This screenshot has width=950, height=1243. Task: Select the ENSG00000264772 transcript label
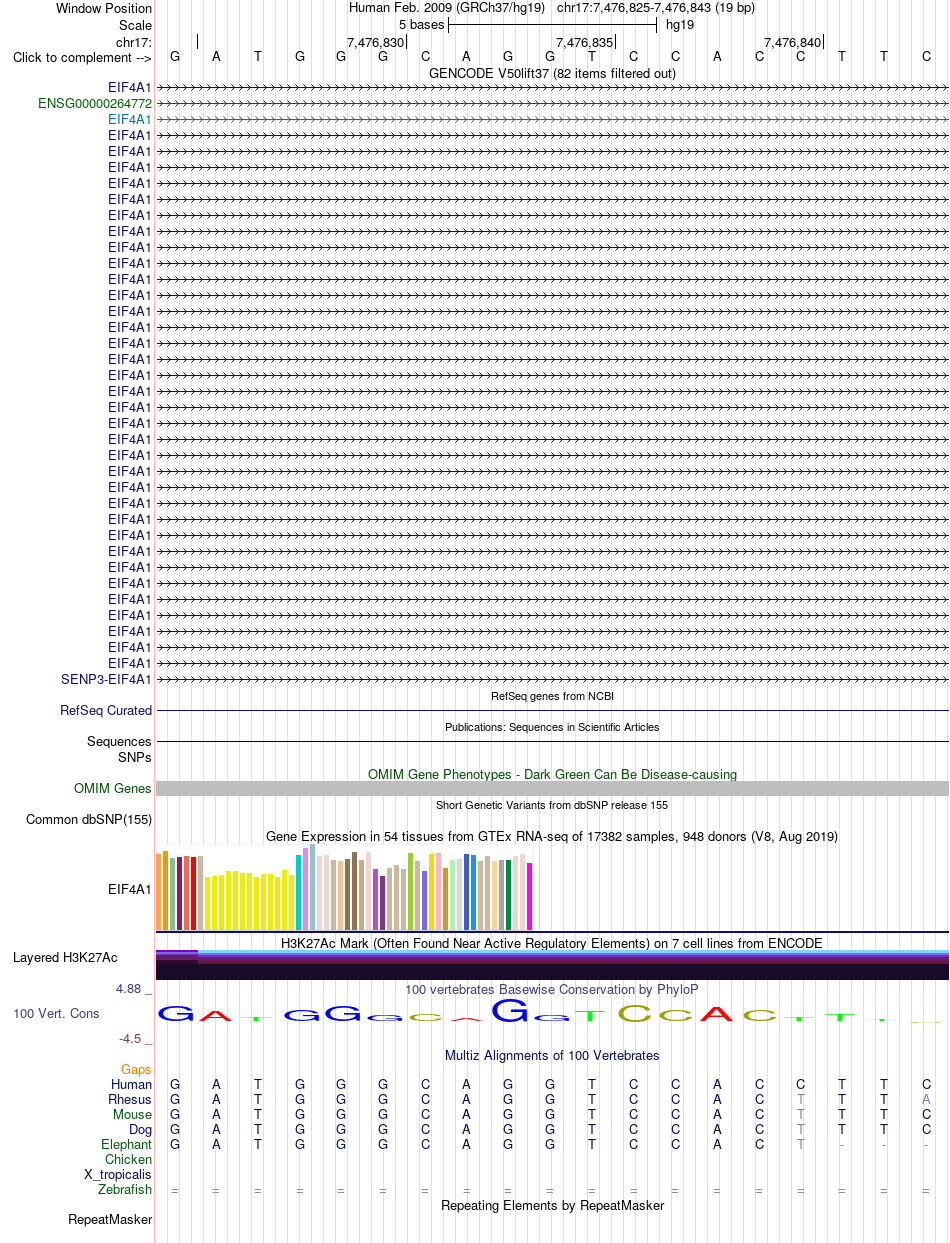(x=95, y=103)
